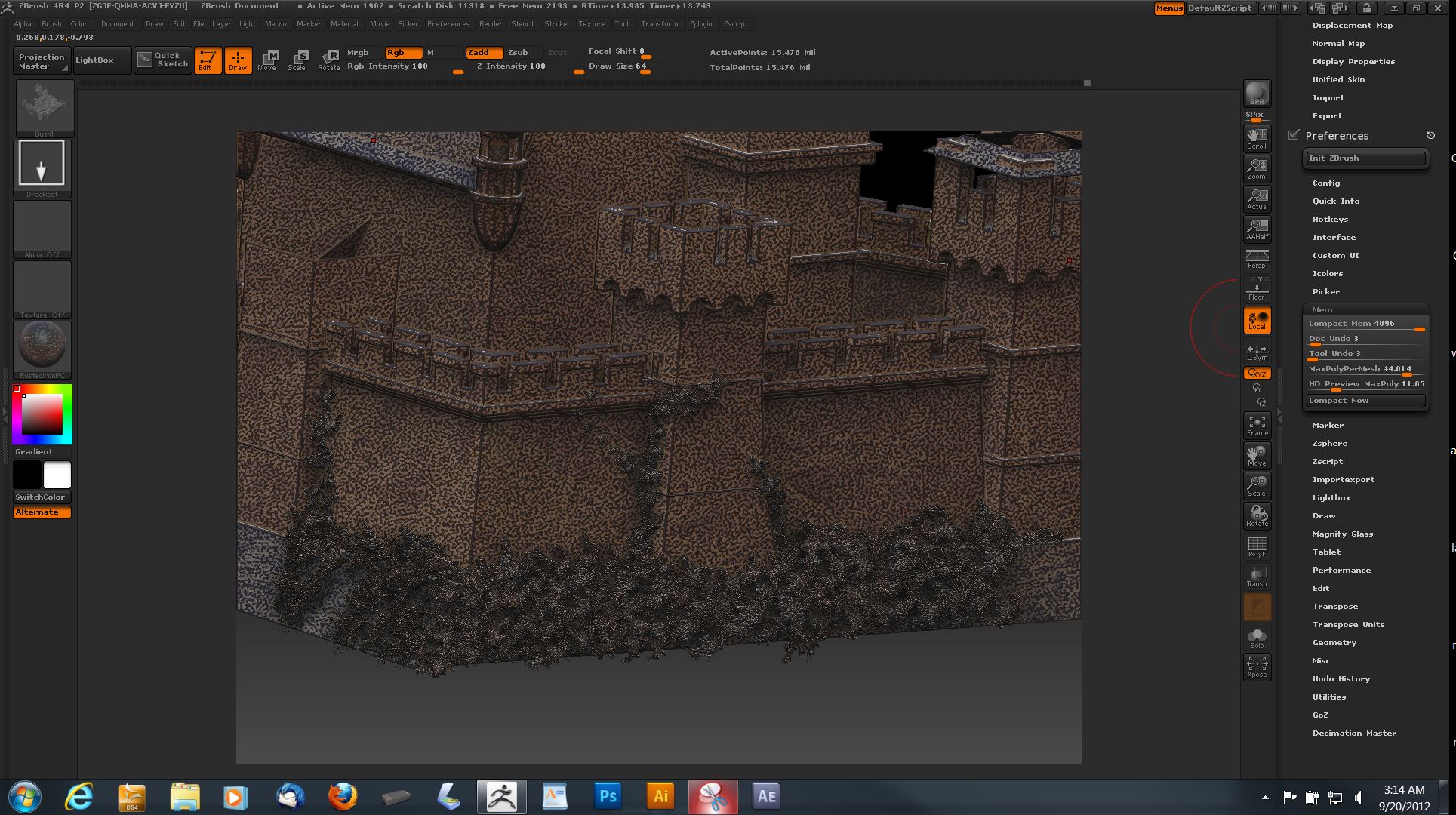
Task: Open the Brush menu
Action: click(x=51, y=24)
